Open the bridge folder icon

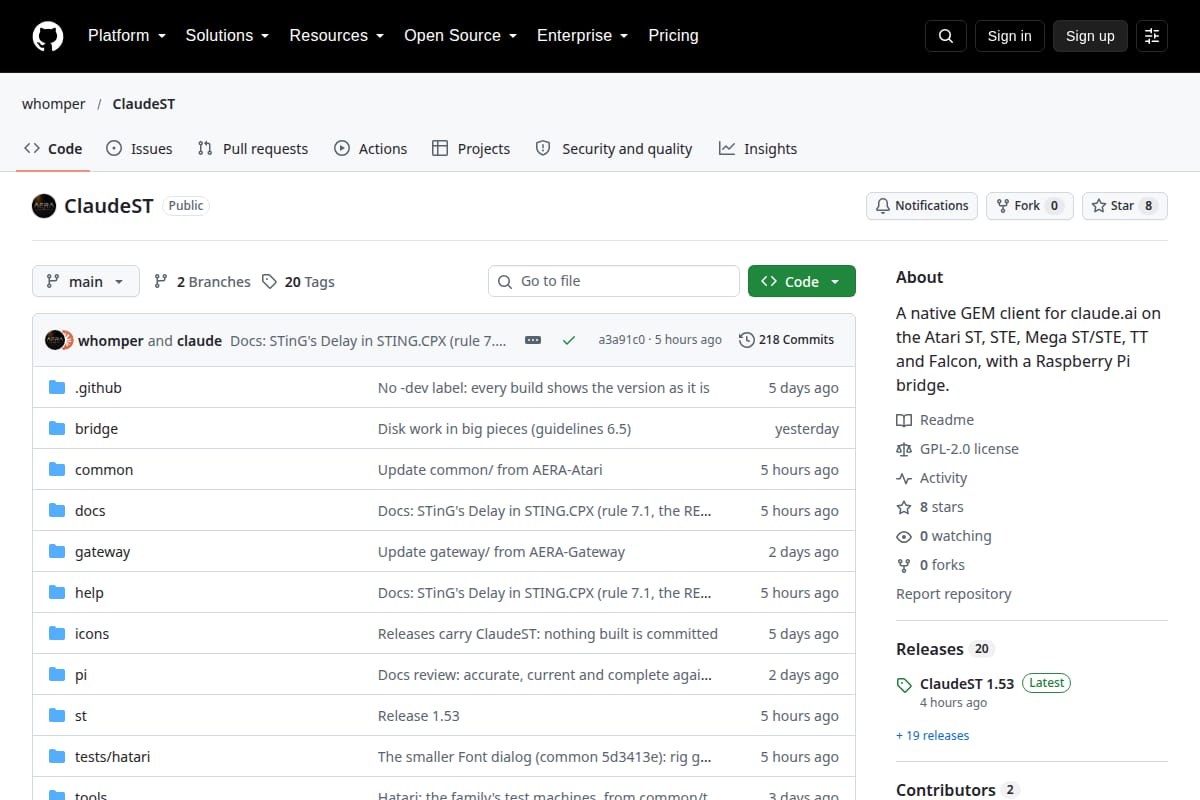(57, 429)
